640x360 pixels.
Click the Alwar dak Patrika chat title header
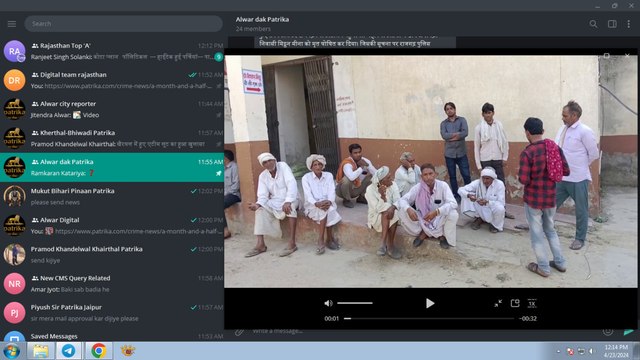click(x=262, y=19)
